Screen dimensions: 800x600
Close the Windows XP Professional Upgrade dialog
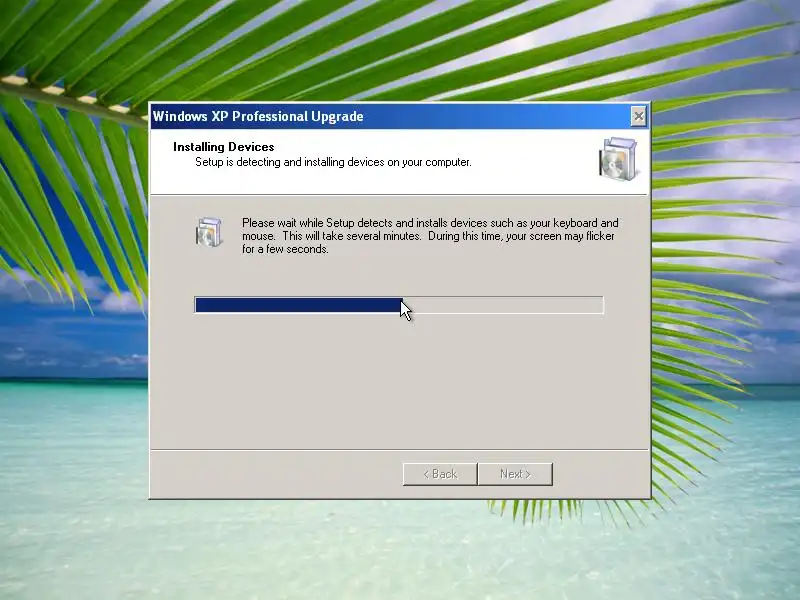[638, 116]
